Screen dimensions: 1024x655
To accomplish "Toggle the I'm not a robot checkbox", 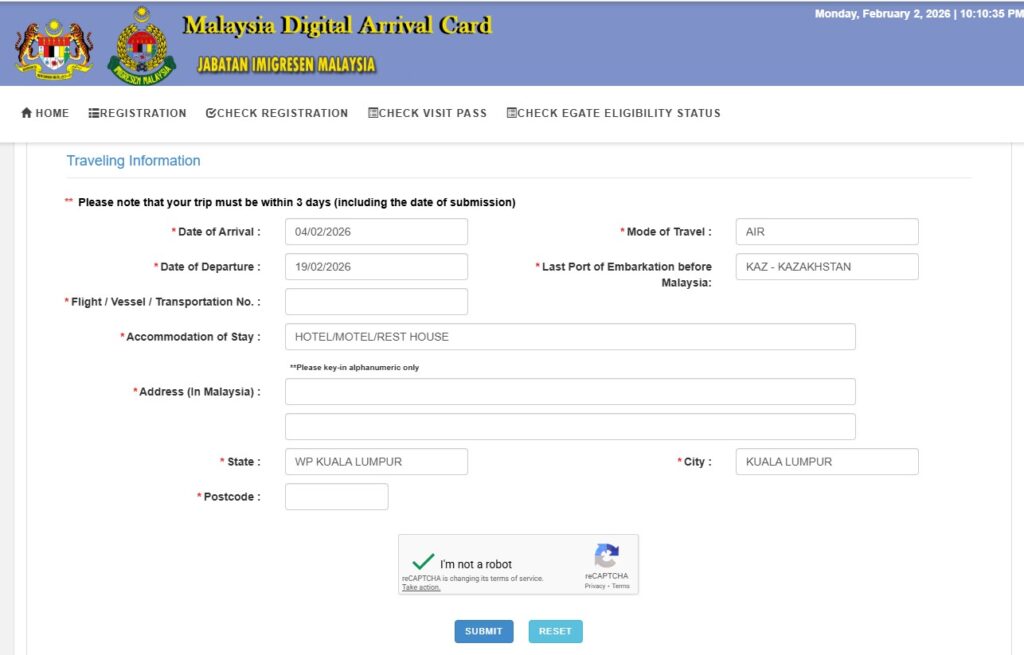I will [x=423, y=563].
